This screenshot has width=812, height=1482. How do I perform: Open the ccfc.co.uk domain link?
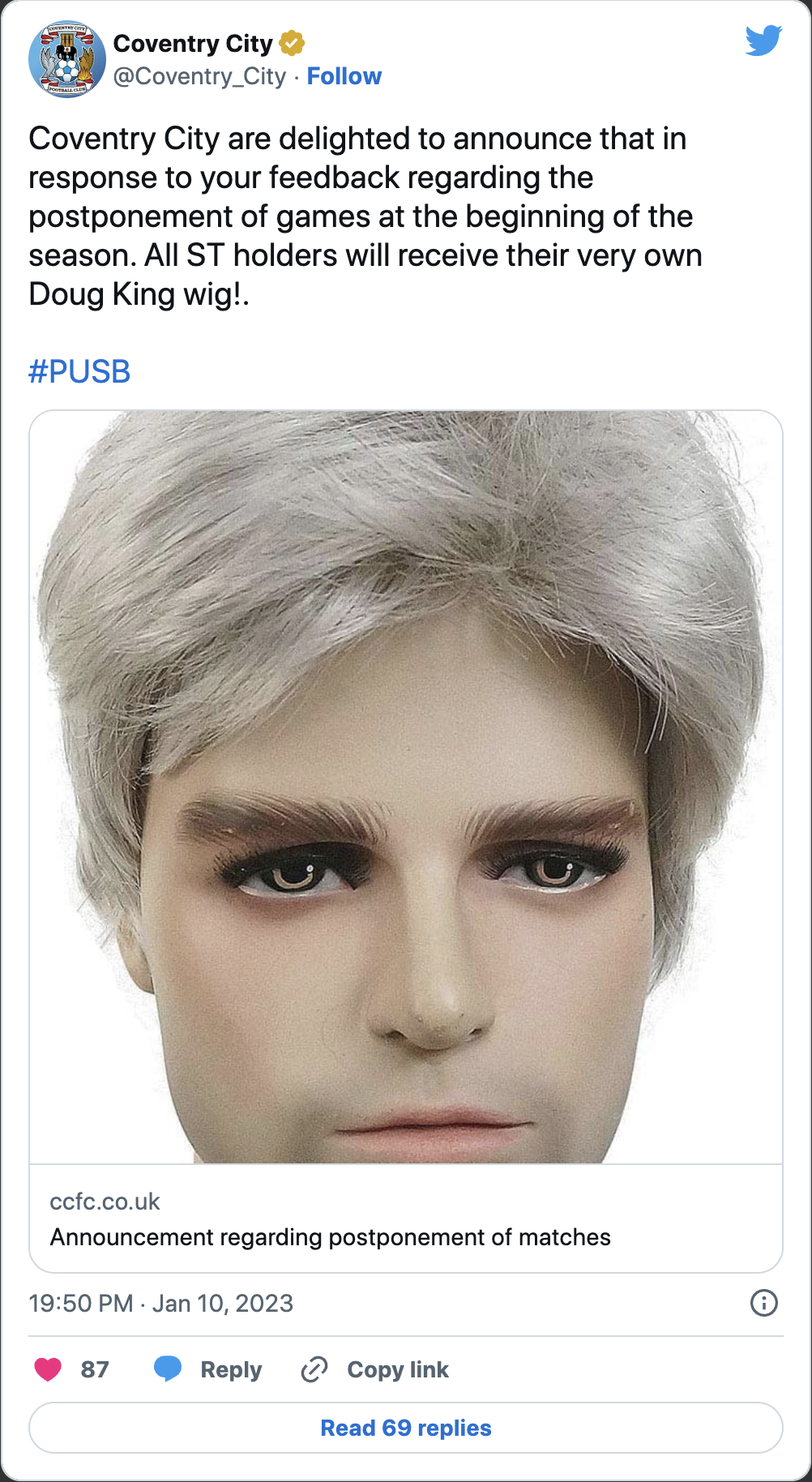click(105, 1201)
